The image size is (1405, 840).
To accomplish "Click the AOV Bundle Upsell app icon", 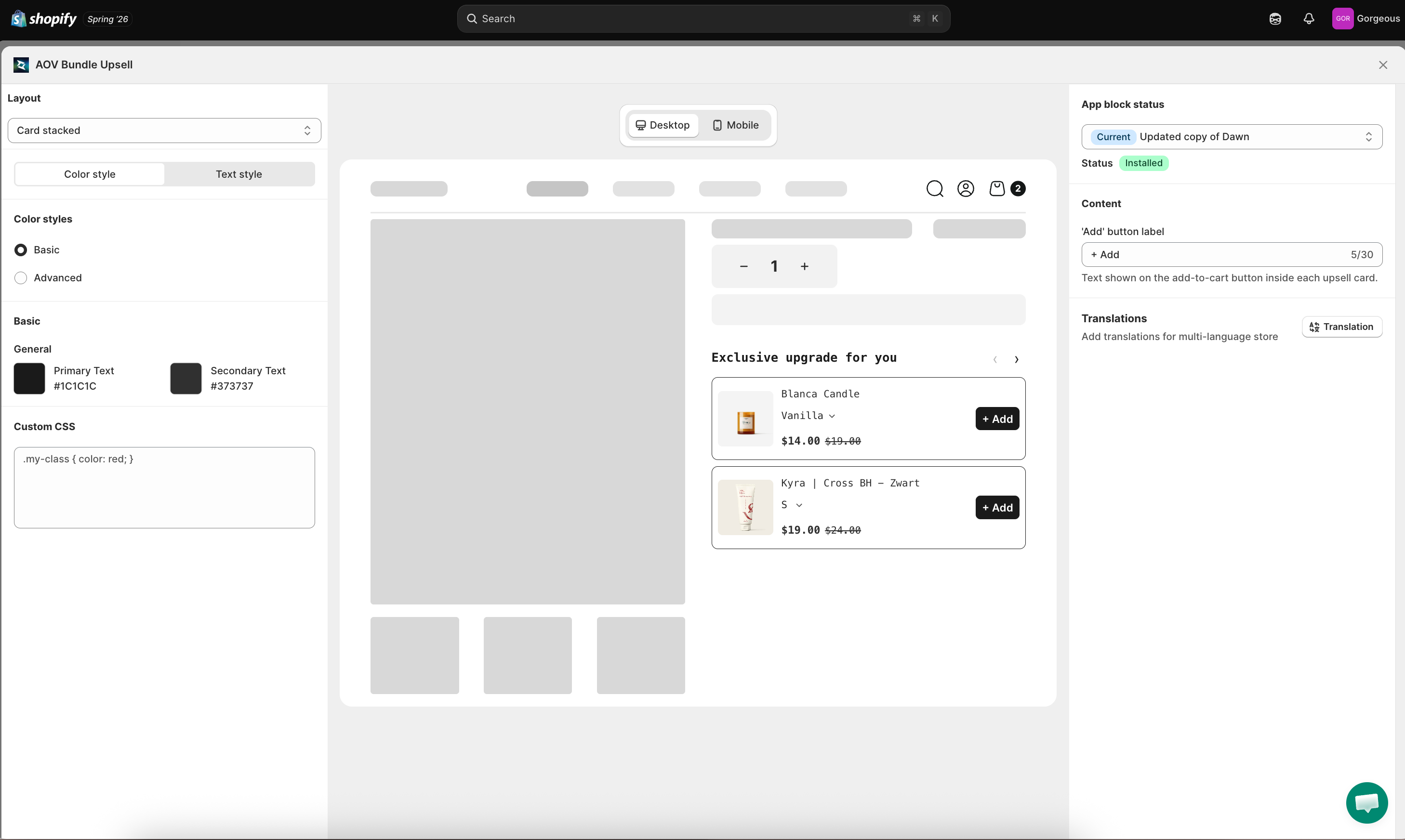I will click(21, 65).
